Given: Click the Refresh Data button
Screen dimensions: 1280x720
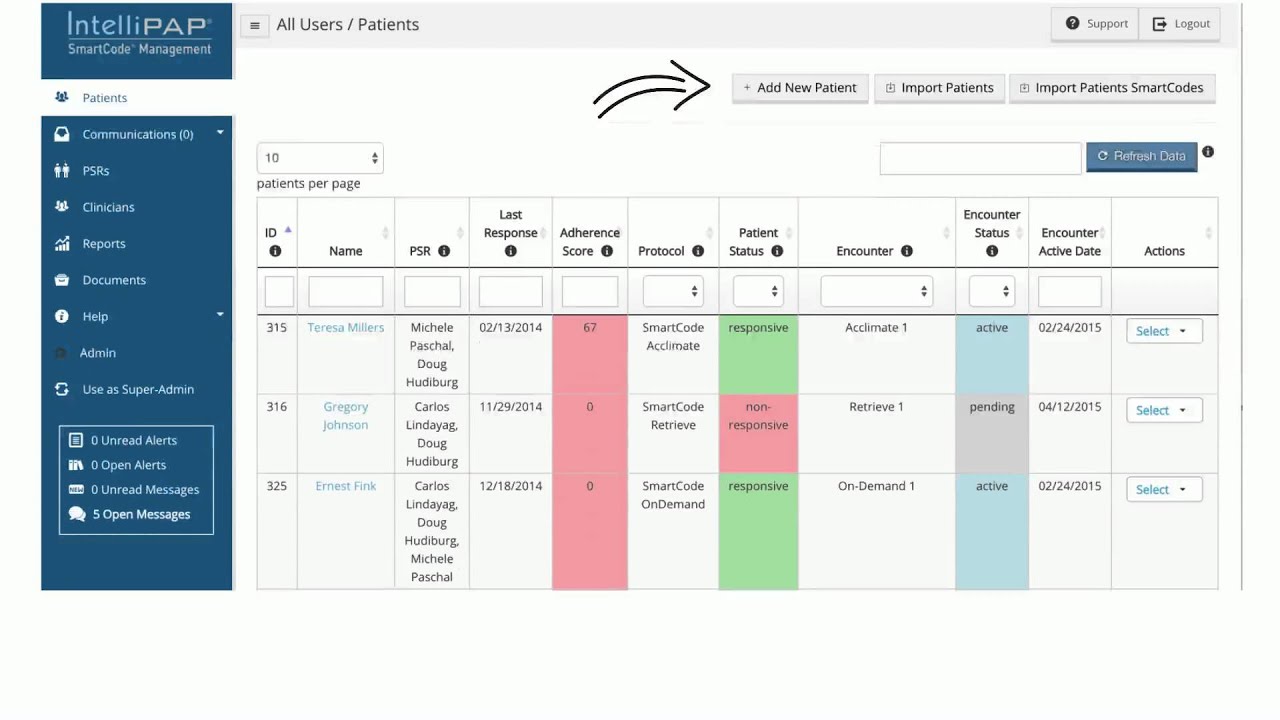Looking at the screenshot, I should click(x=1141, y=156).
